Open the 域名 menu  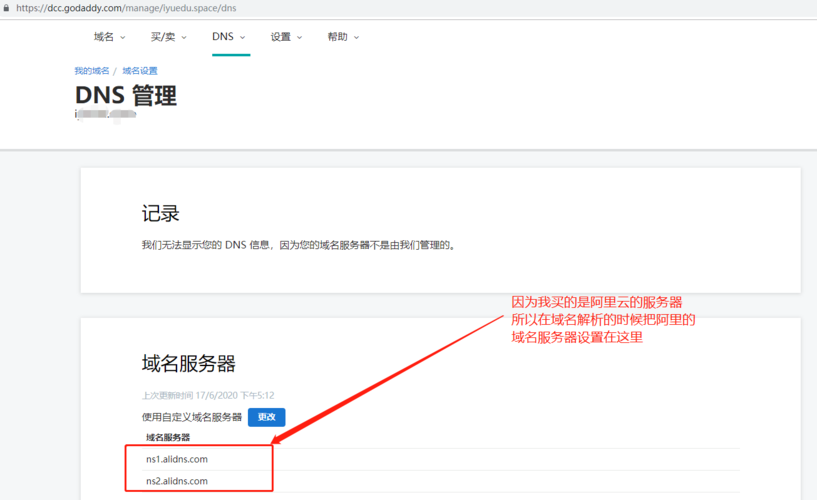coord(104,37)
